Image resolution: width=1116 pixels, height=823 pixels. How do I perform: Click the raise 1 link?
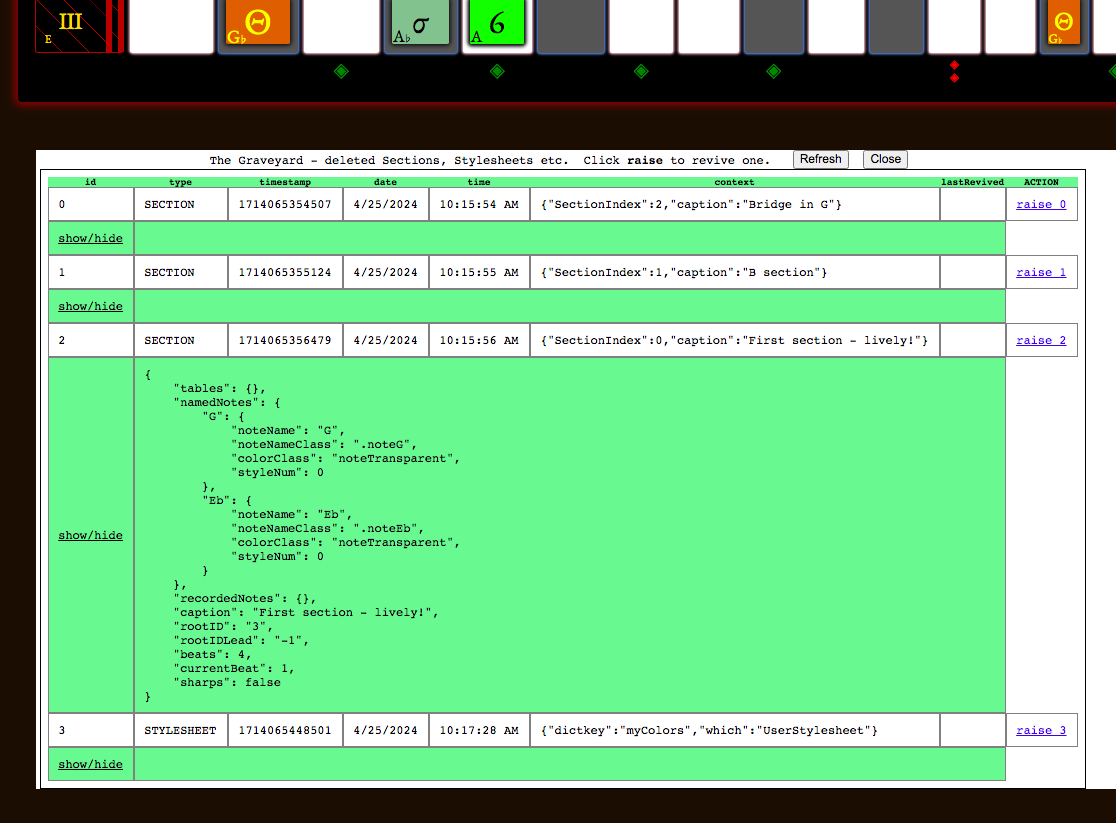point(1041,272)
